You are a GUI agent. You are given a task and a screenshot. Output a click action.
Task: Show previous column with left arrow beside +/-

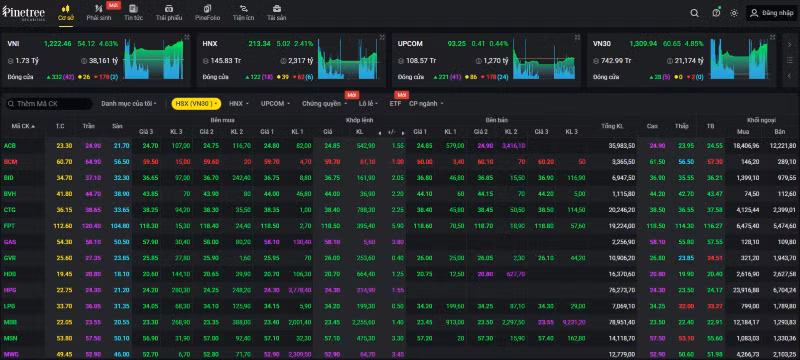coord(379,133)
